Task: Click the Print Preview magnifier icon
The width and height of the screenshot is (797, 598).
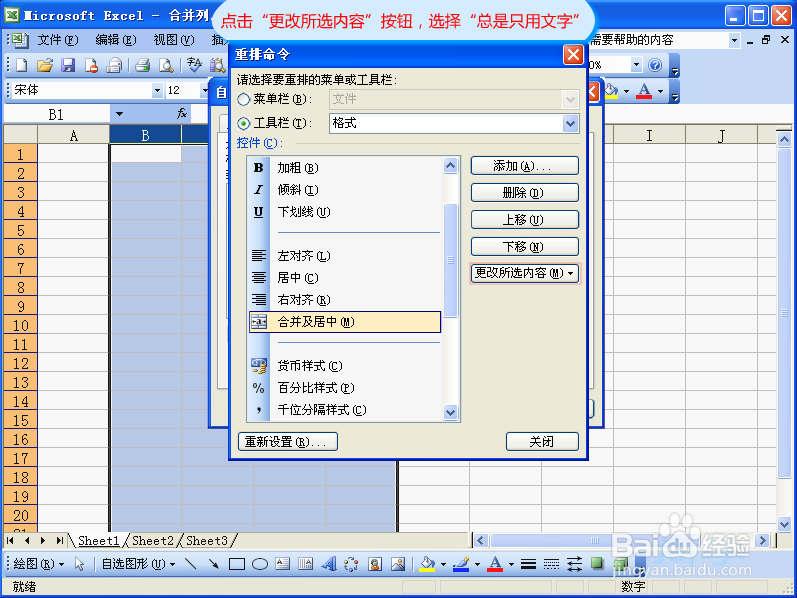Action: coord(166,65)
